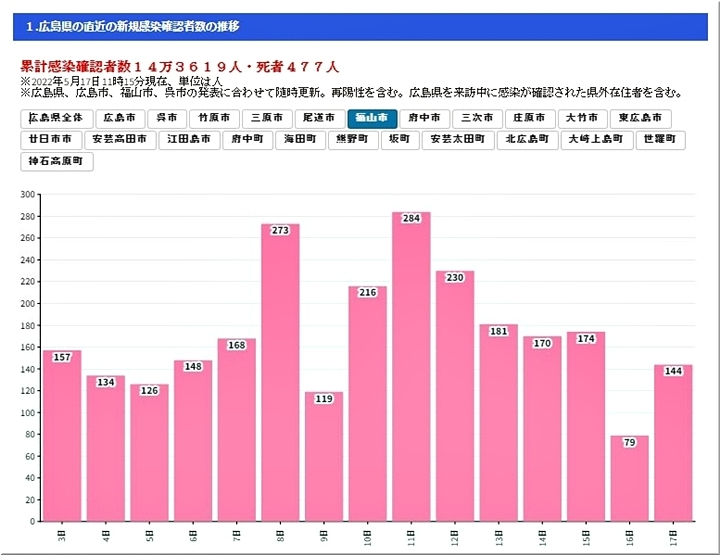Image resolution: width=720 pixels, height=555 pixels.
Task: Click the 坂町 button
Action: click(x=399, y=139)
